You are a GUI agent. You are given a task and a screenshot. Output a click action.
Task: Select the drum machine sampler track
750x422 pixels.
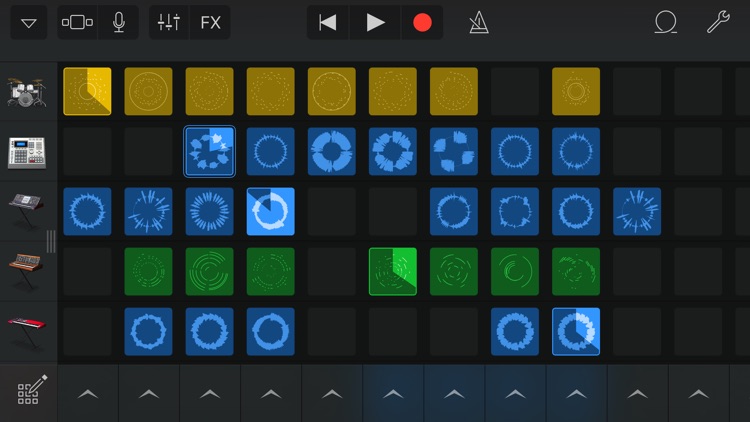click(x=27, y=152)
